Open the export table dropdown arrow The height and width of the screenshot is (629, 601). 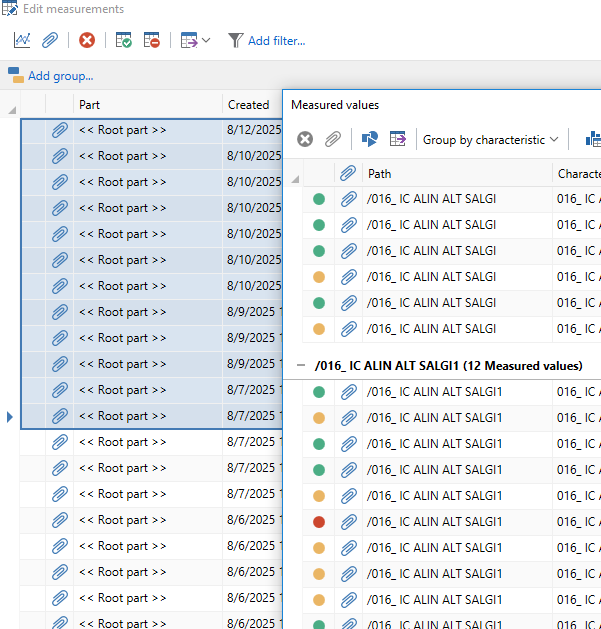[x=206, y=40]
